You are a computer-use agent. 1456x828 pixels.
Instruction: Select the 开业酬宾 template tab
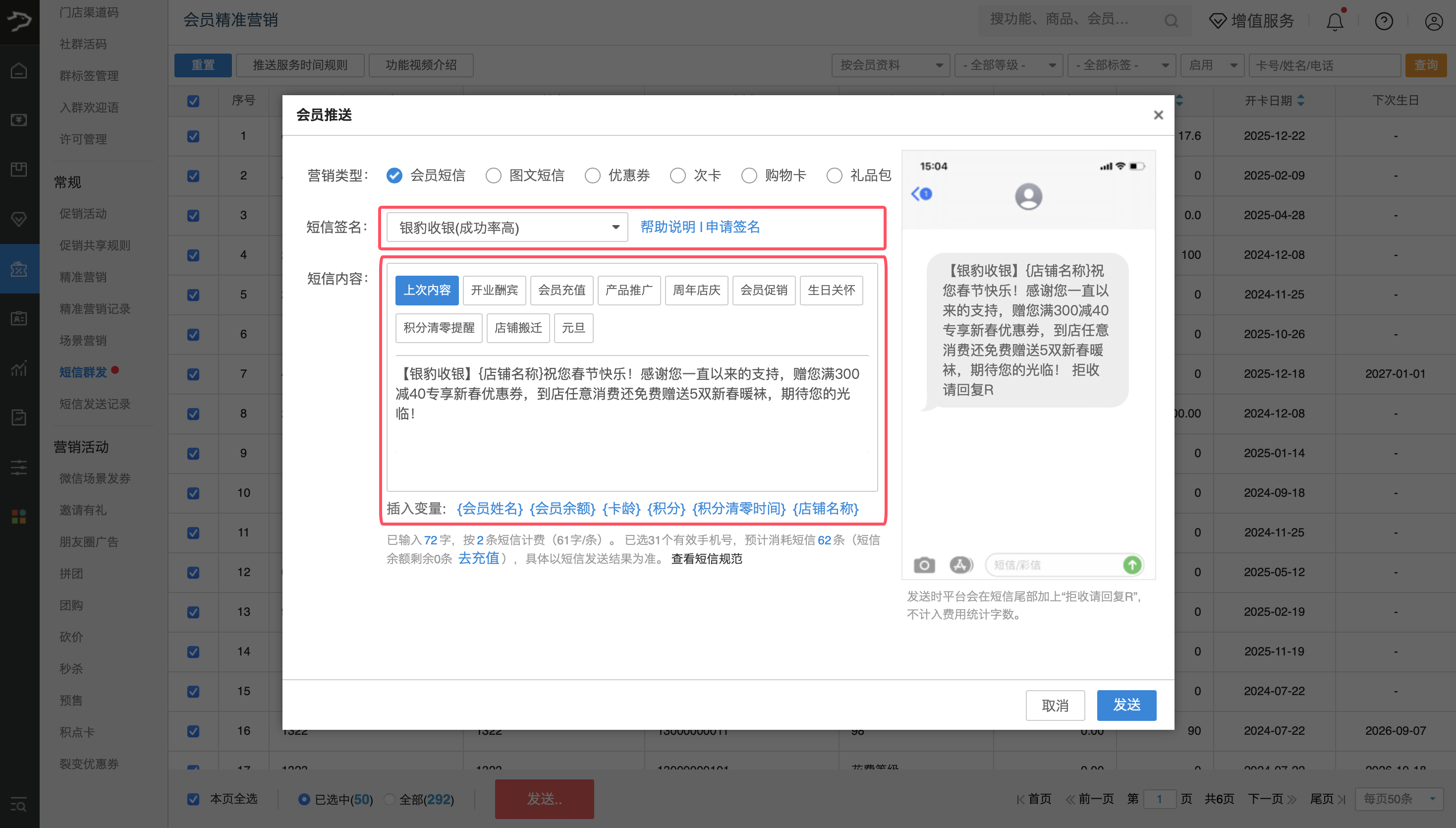494,291
